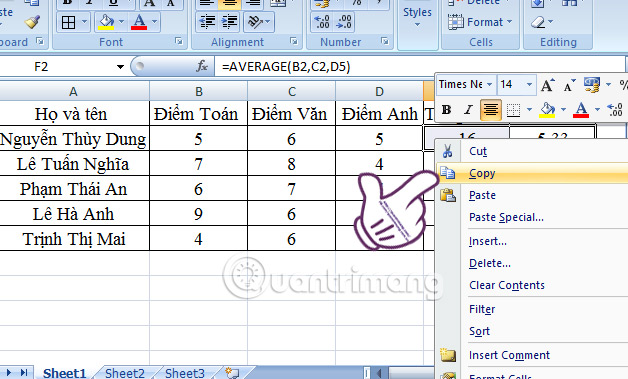The image size is (628, 379).
Task: Click the next-sheet navigation arrow
Action: coord(9,373)
